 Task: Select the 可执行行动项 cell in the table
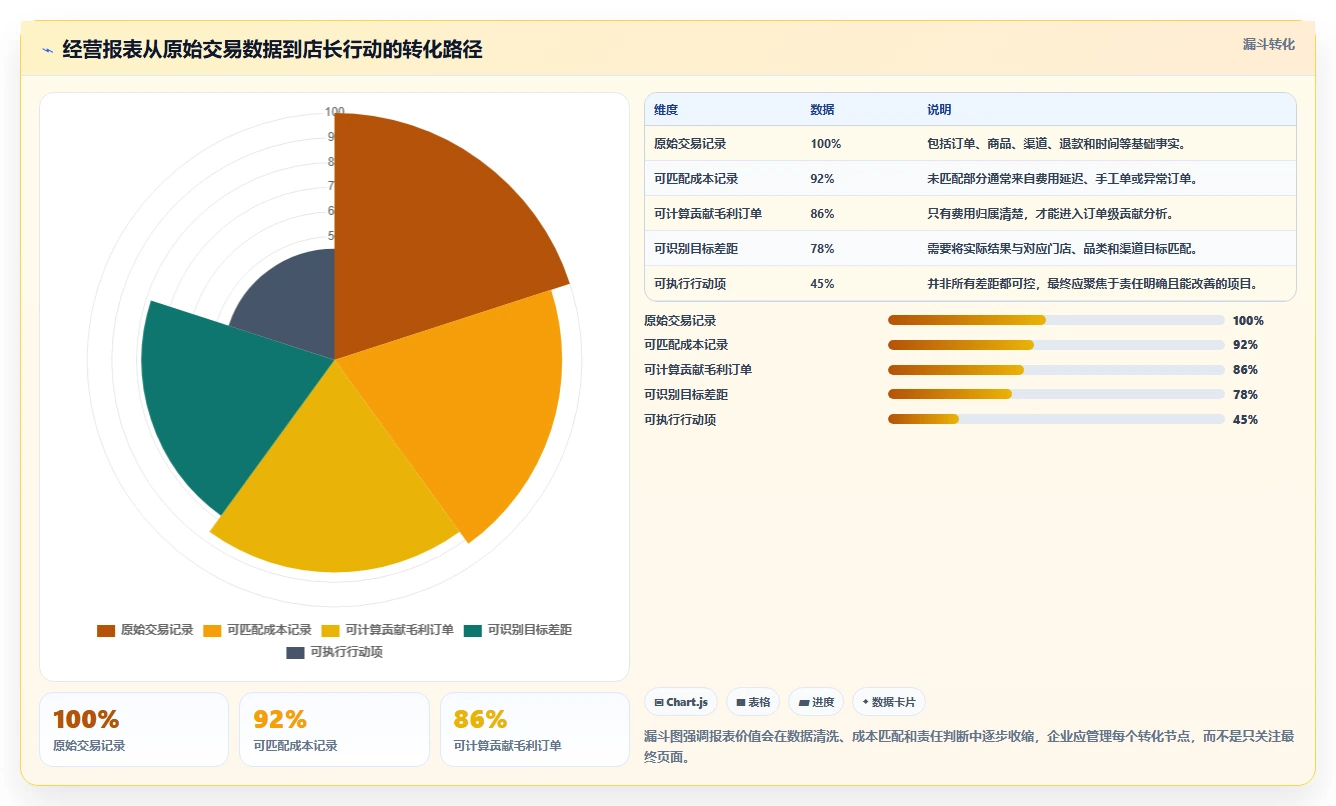point(690,284)
